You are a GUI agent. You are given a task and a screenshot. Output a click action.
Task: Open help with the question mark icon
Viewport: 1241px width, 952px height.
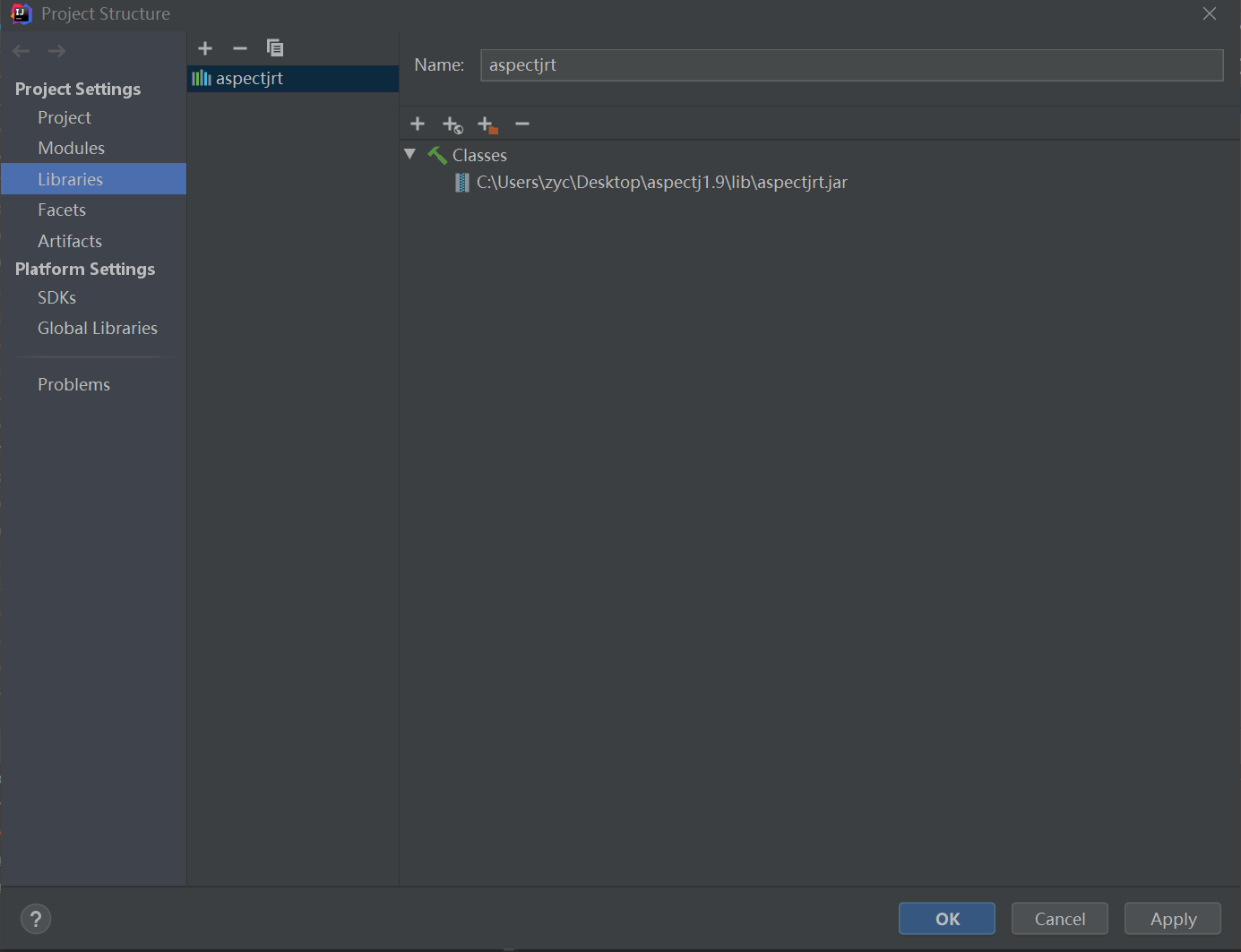click(x=36, y=919)
